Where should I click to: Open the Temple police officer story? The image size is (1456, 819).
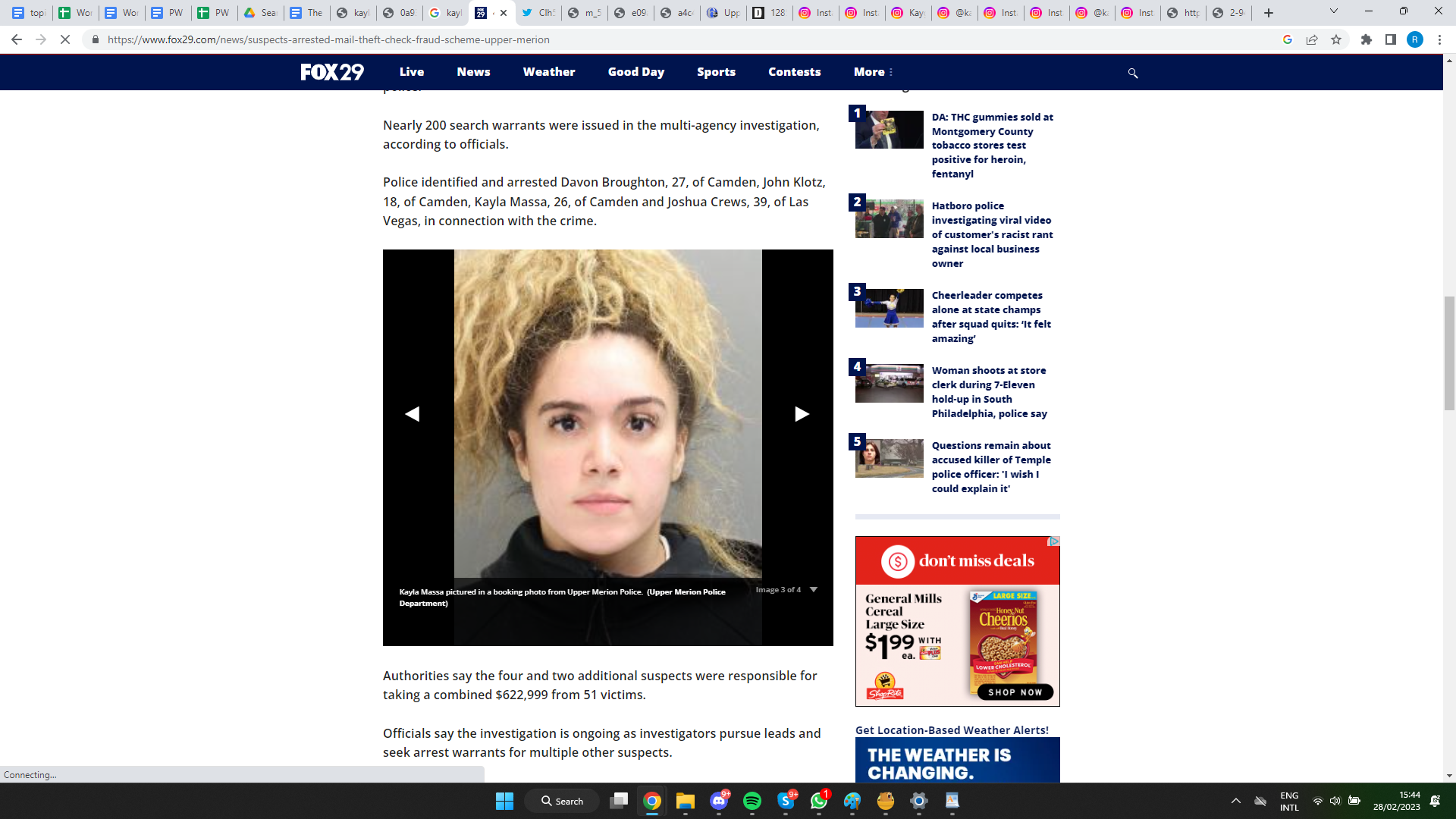(x=992, y=467)
